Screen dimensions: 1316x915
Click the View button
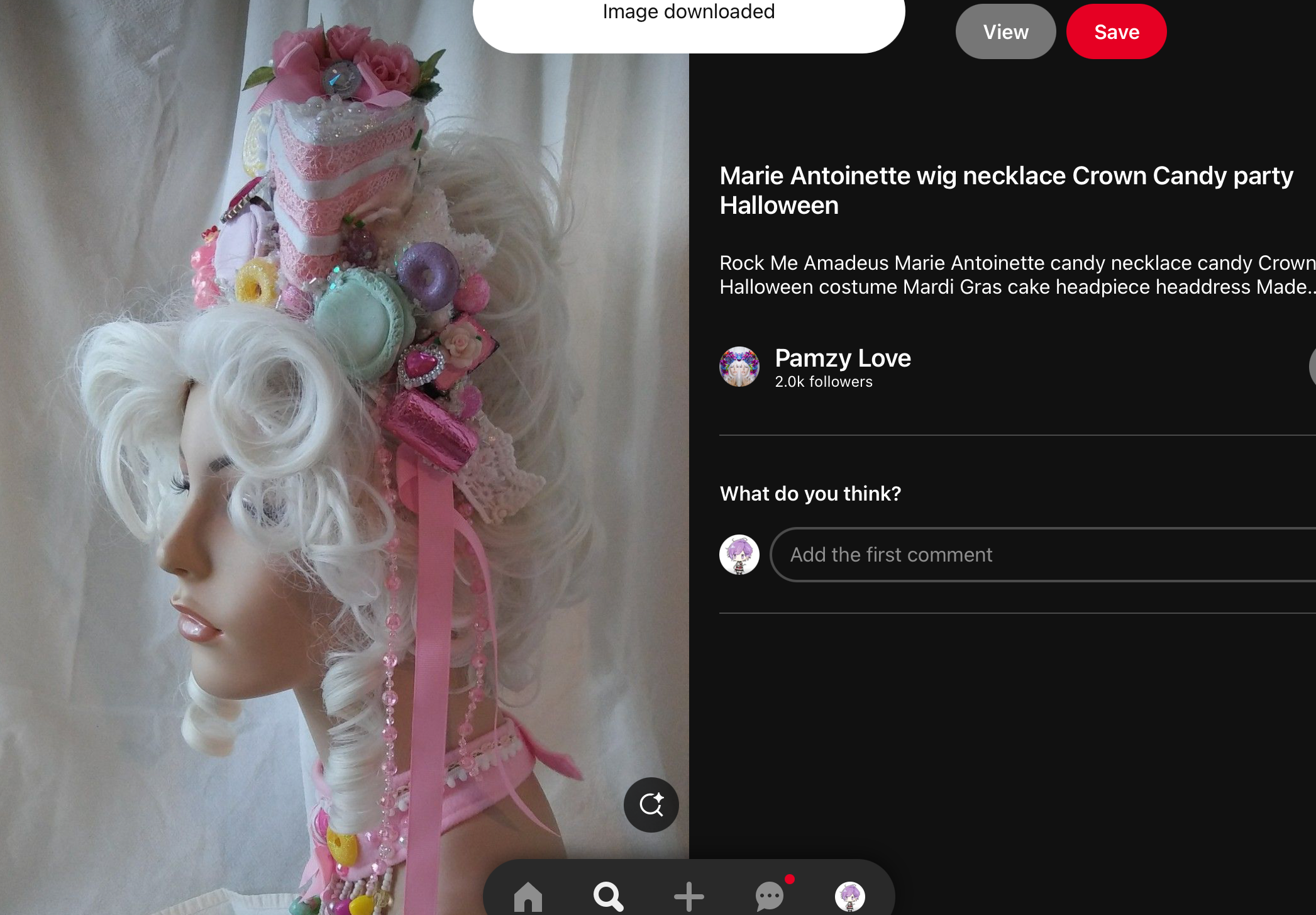coord(1006,31)
